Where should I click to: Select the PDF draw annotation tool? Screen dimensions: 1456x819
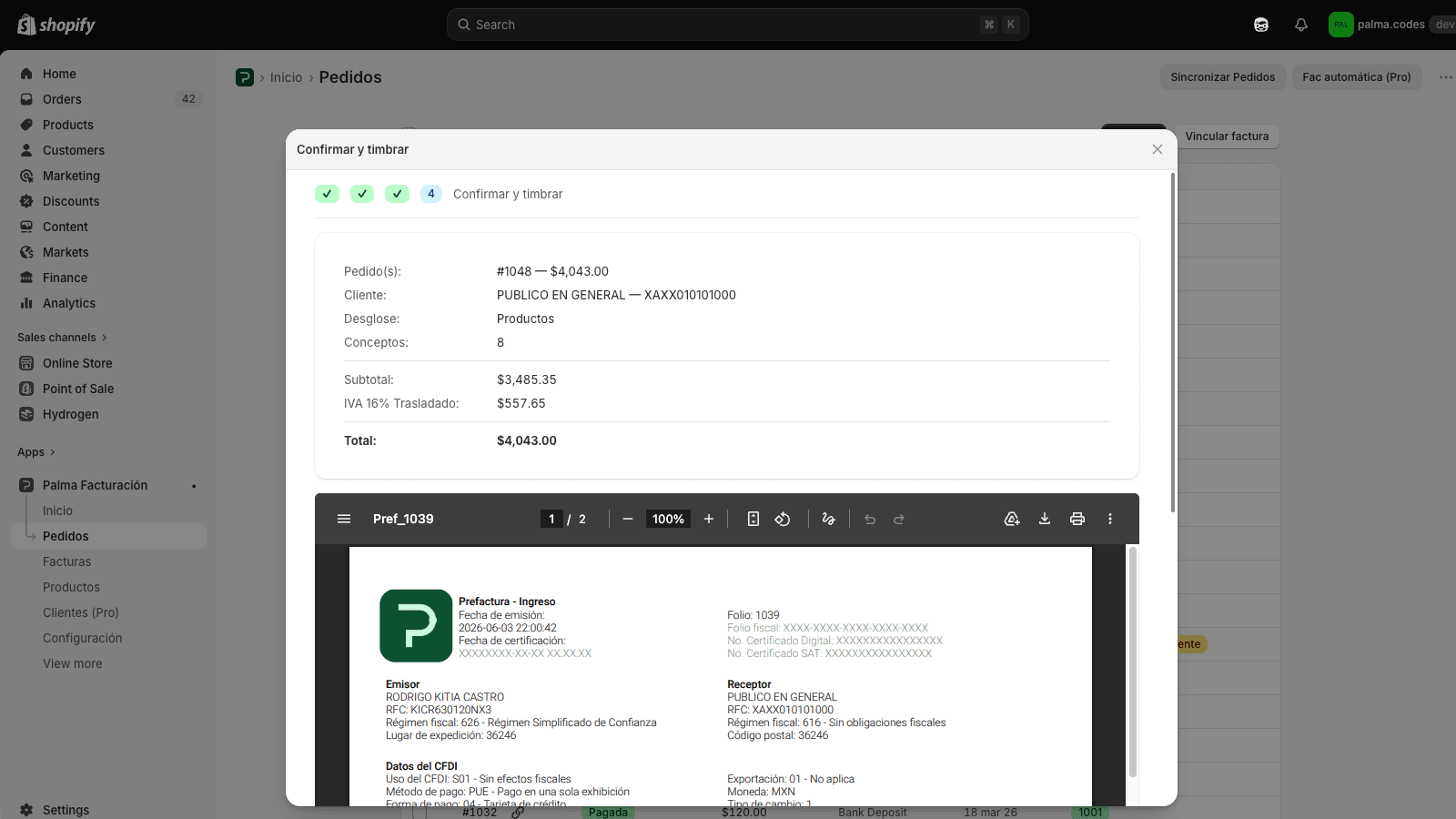[828, 519]
